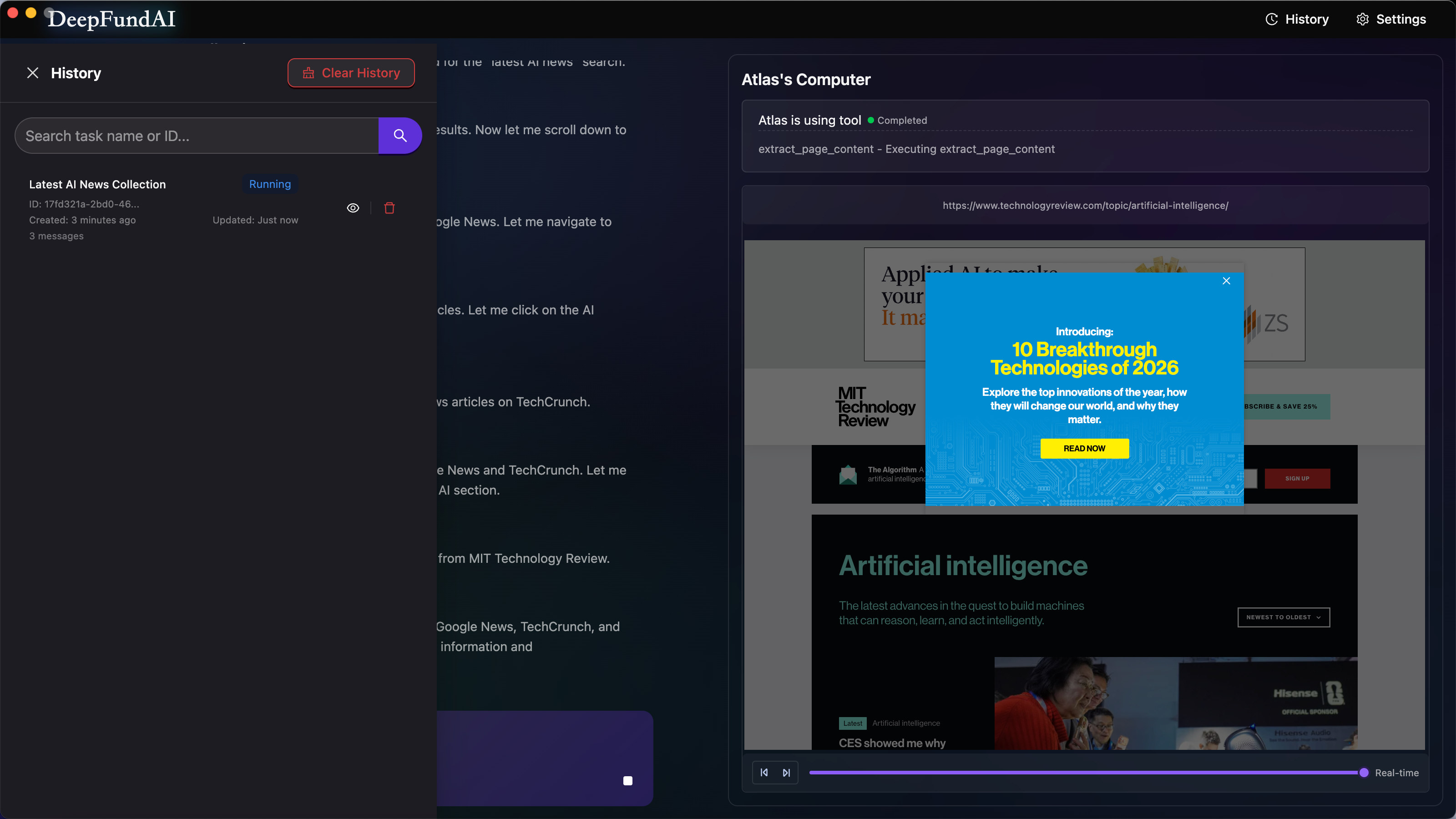Close the History side panel
The image size is (1456, 819).
coord(33,73)
